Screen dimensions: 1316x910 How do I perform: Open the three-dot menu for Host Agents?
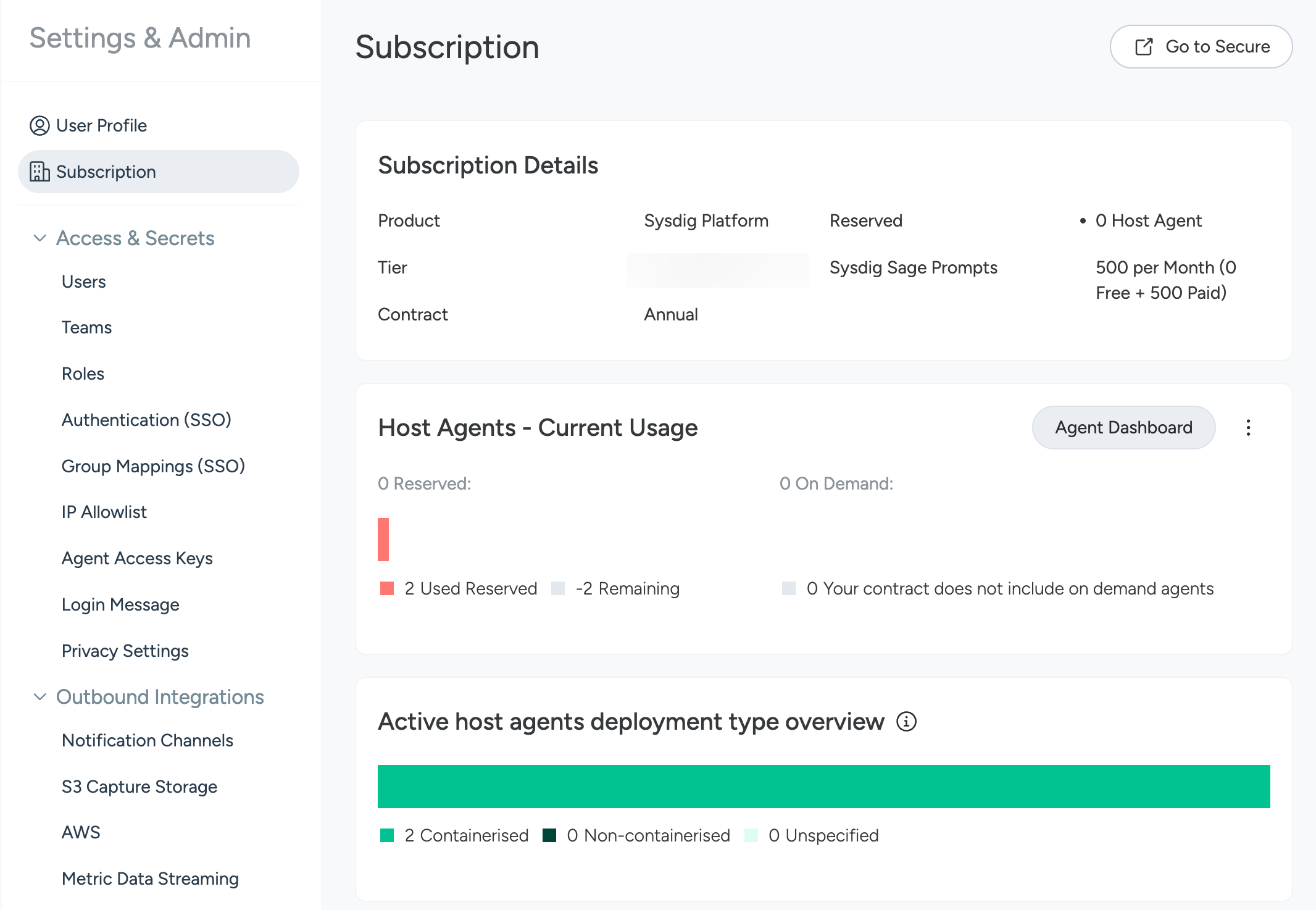tap(1248, 428)
